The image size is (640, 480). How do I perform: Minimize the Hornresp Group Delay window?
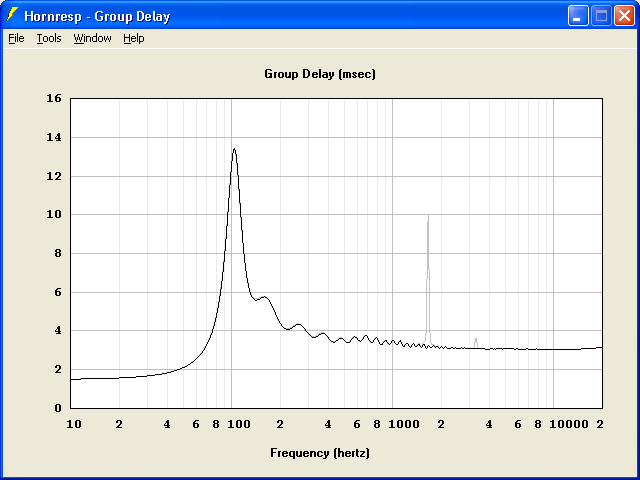point(578,16)
